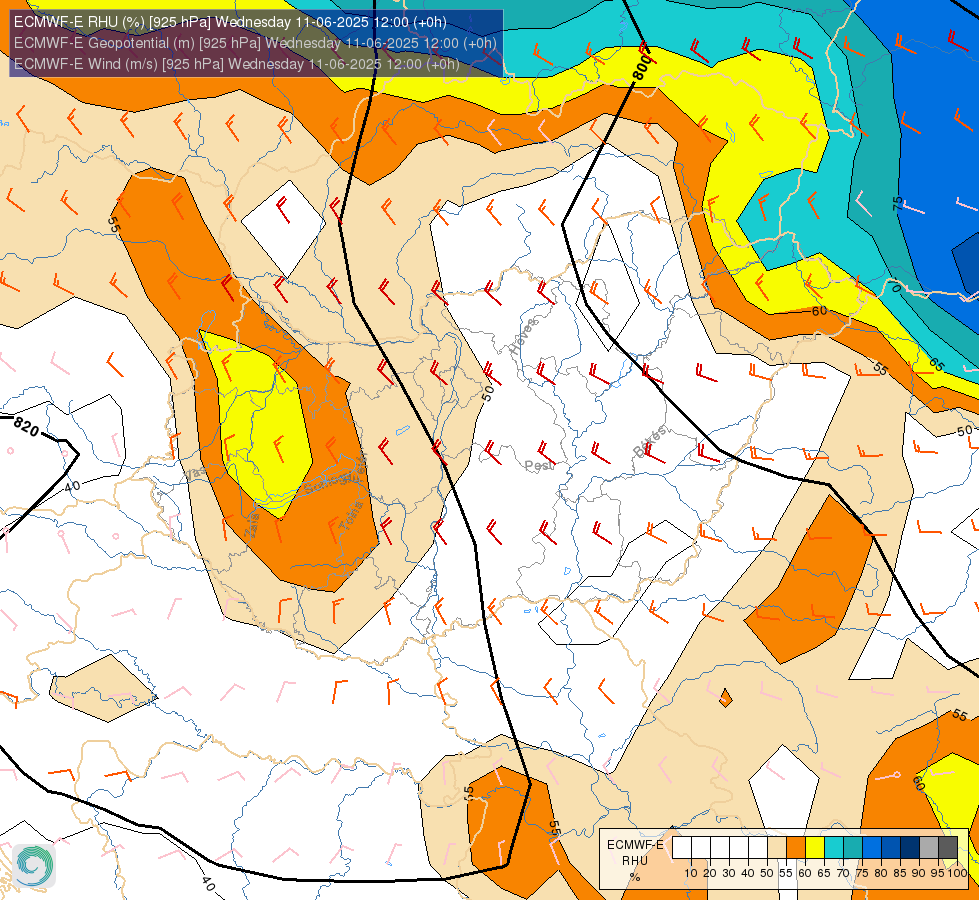Click the teal 70-75 legend swatch
979x900 pixels.
[853, 848]
